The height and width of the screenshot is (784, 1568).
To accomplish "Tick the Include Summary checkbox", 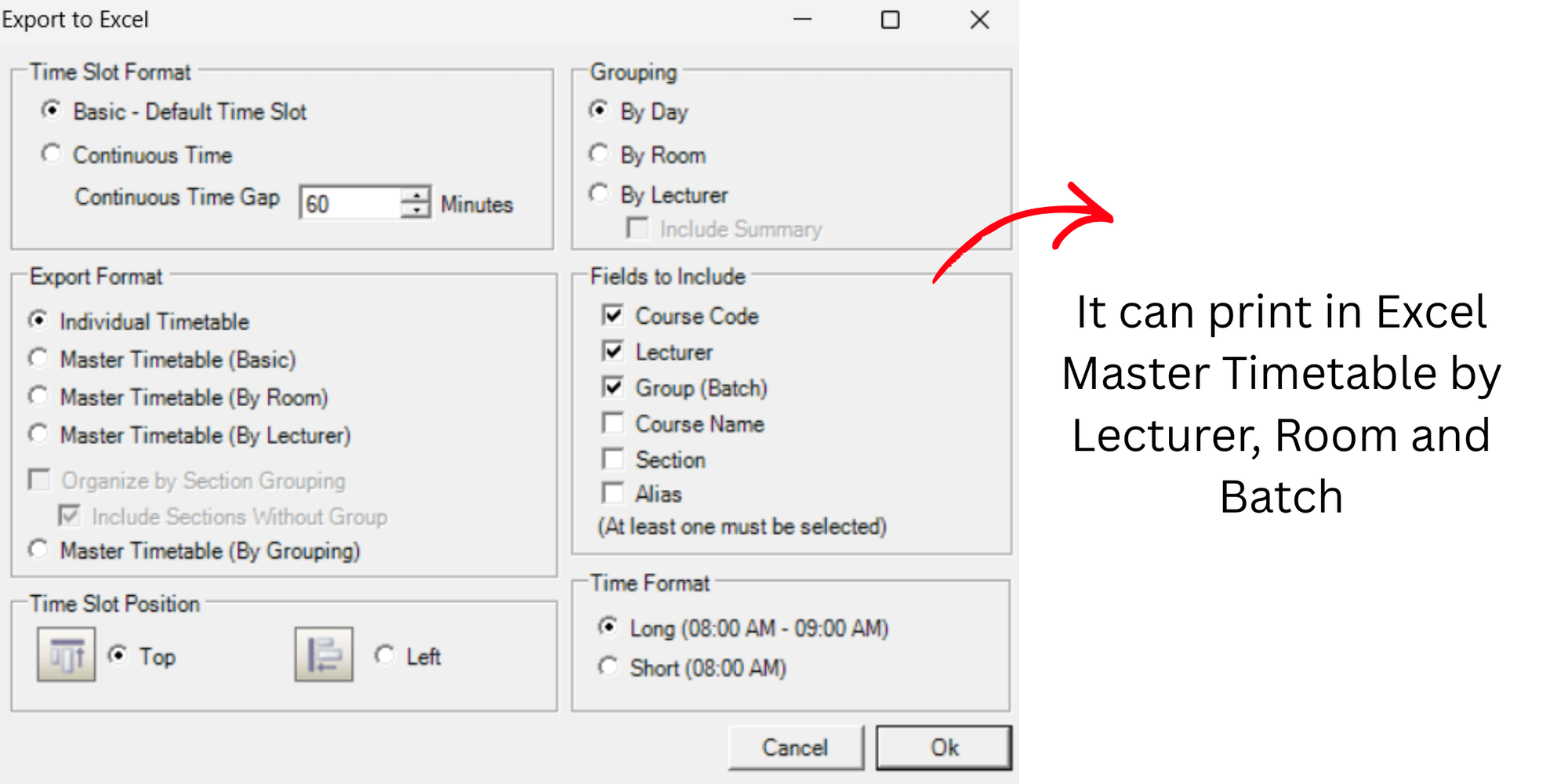I will coord(637,228).
